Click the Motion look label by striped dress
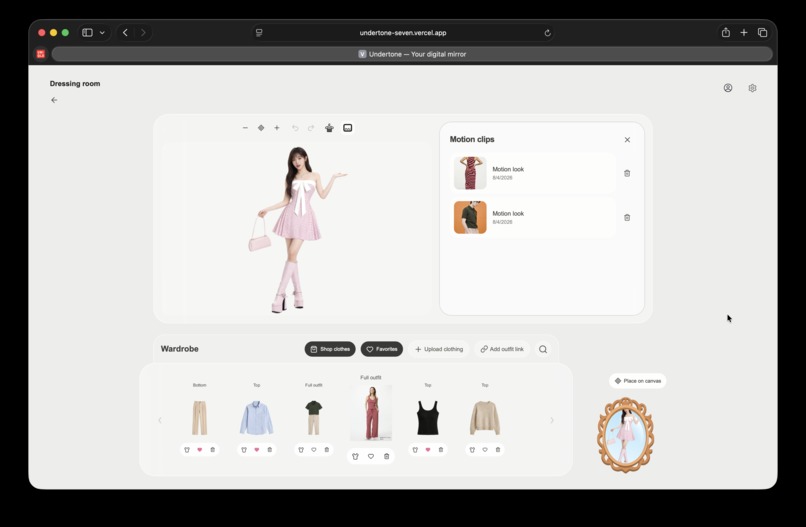 coord(508,169)
